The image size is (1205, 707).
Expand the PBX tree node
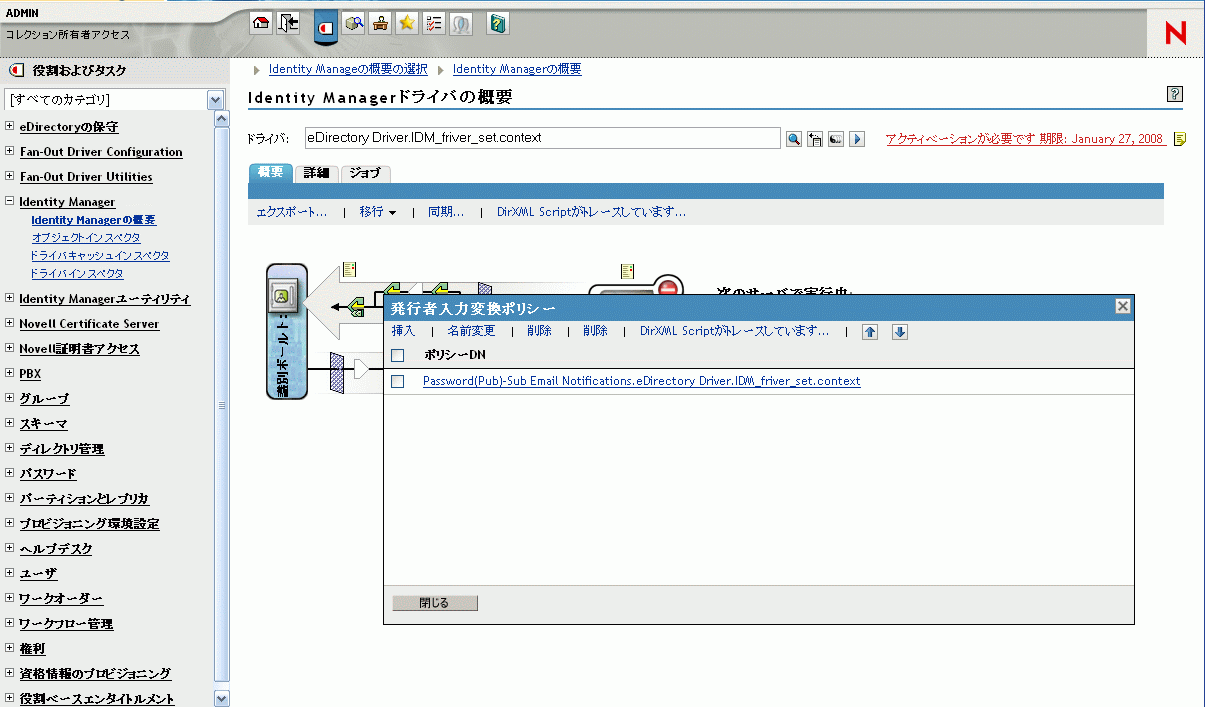pyautogui.click(x=9, y=373)
